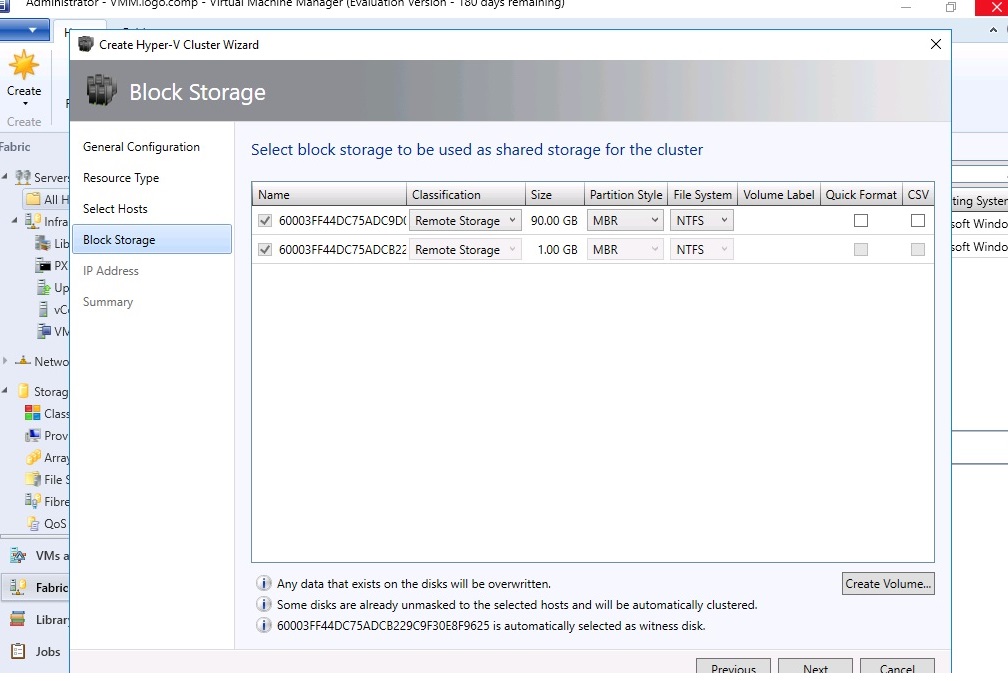
Task: Open File System dropdown for 90.00 GB disk
Action: pyautogui.click(x=701, y=221)
